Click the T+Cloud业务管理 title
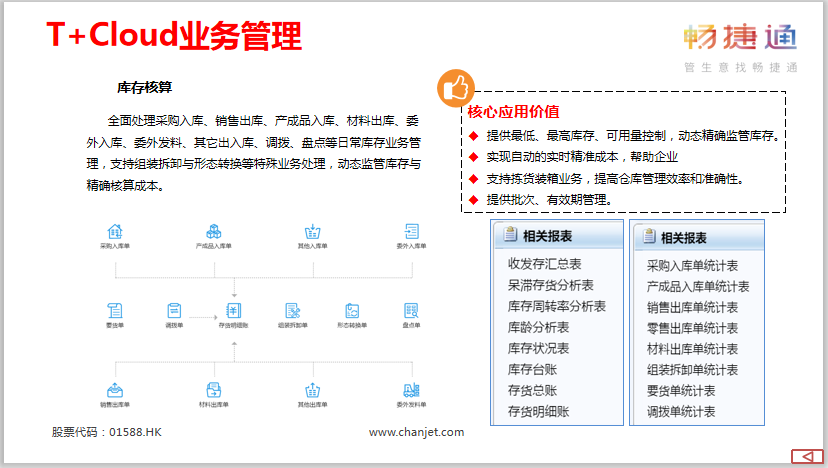The width and height of the screenshot is (828, 468). point(174,35)
